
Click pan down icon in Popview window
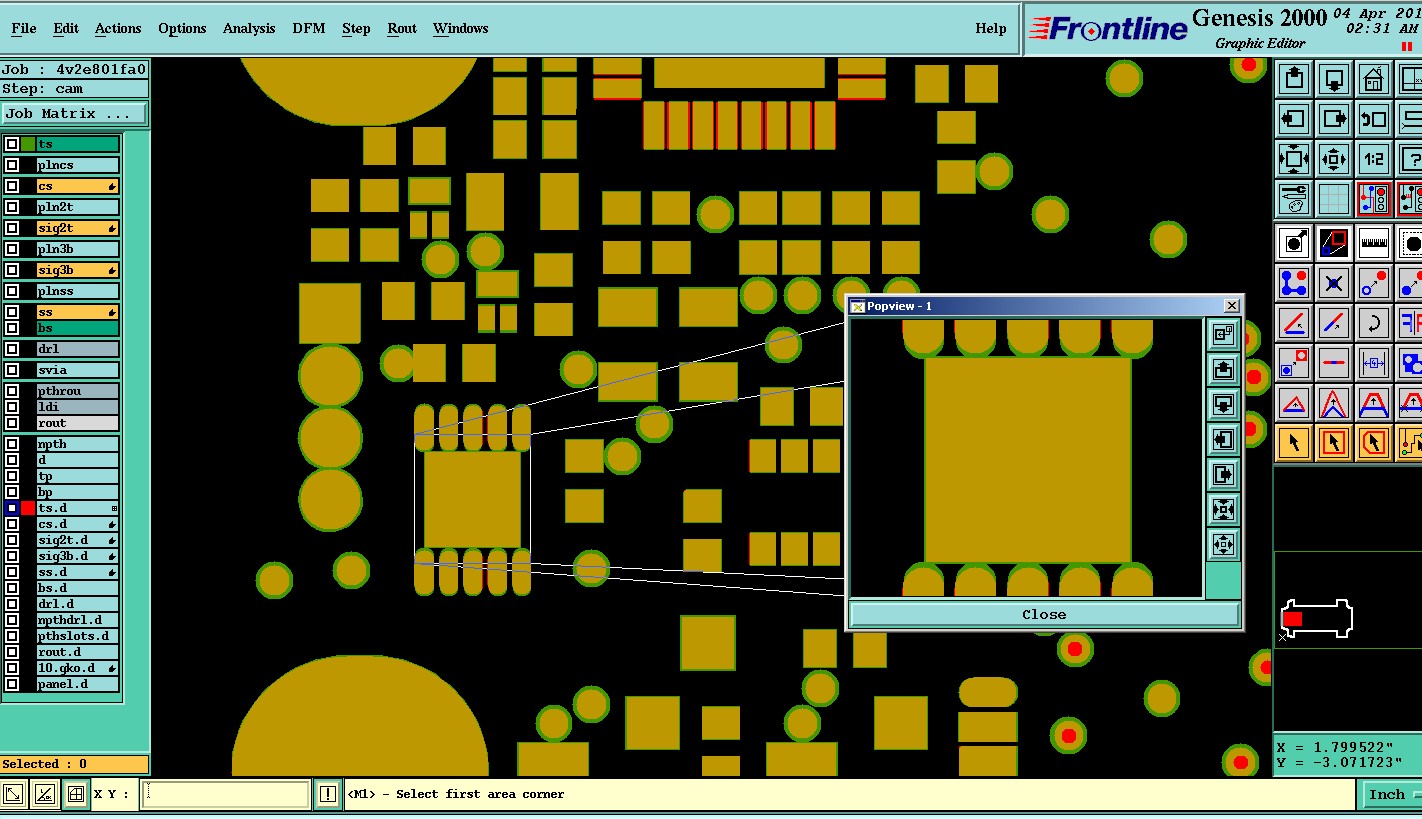coord(1223,404)
